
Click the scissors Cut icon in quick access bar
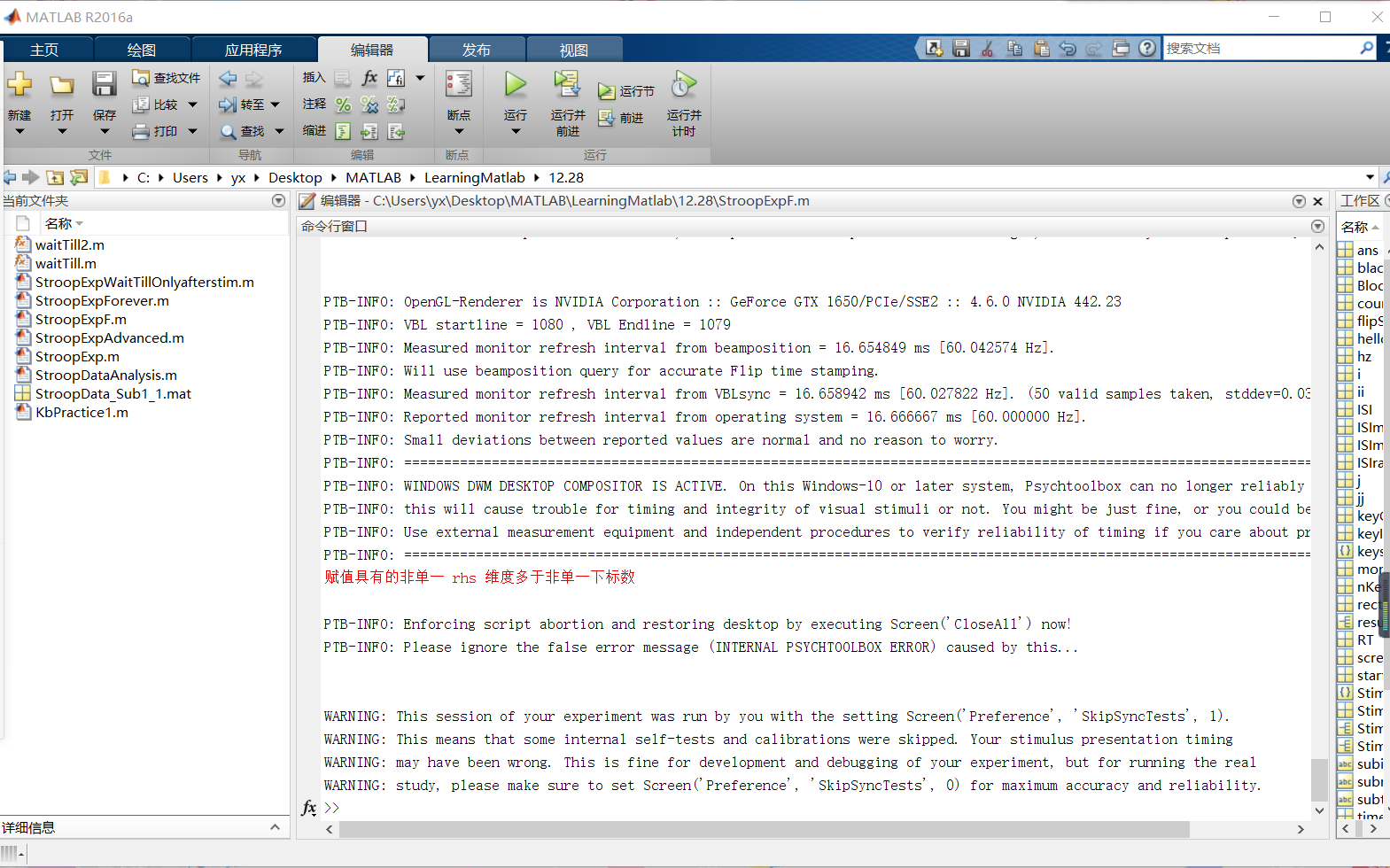tap(988, 49)
